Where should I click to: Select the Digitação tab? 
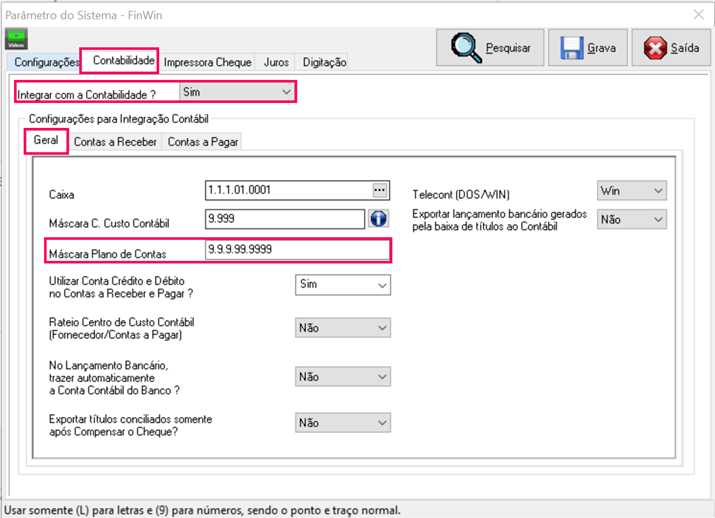pyautogui.click(x=324, y=62)
